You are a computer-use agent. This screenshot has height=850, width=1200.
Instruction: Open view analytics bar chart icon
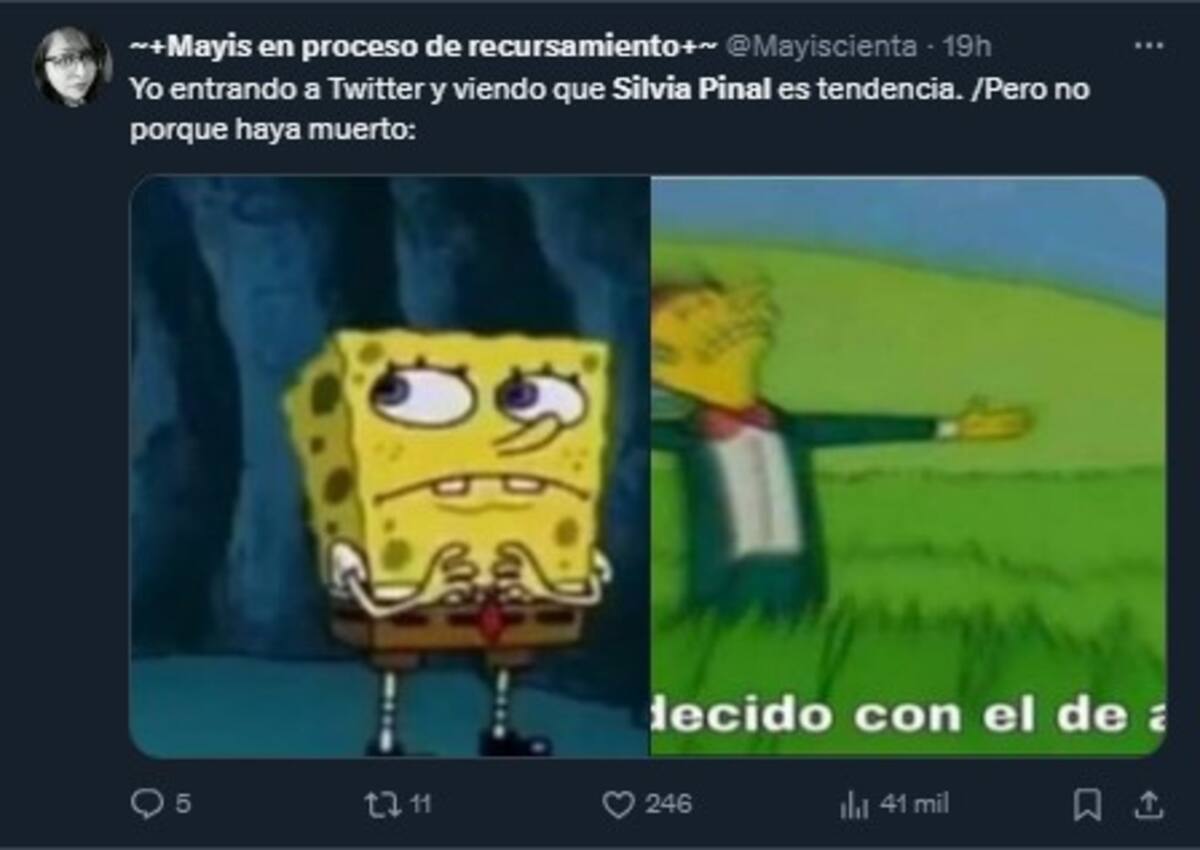(x=853, y=804)
